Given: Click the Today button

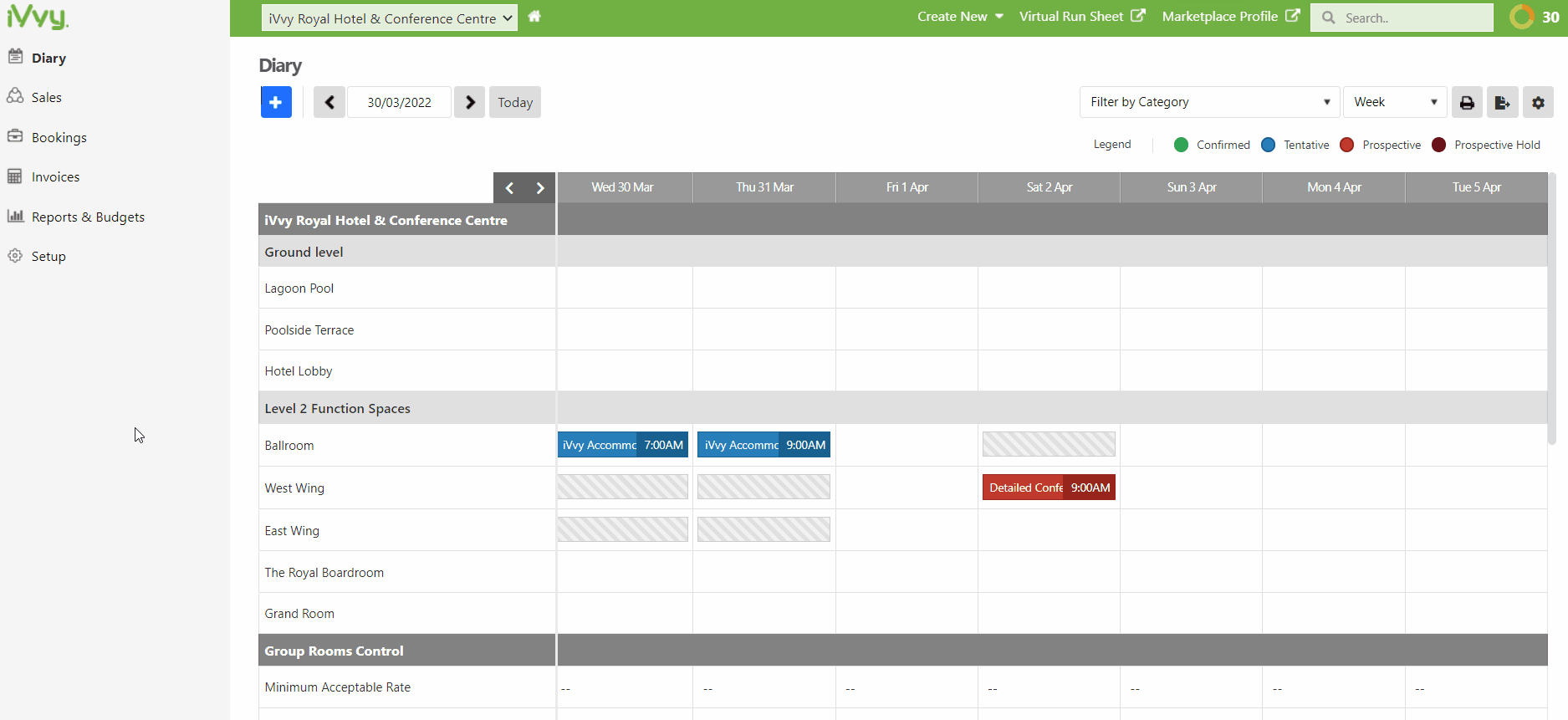Looking at the screenshot, I should [515, 102].
